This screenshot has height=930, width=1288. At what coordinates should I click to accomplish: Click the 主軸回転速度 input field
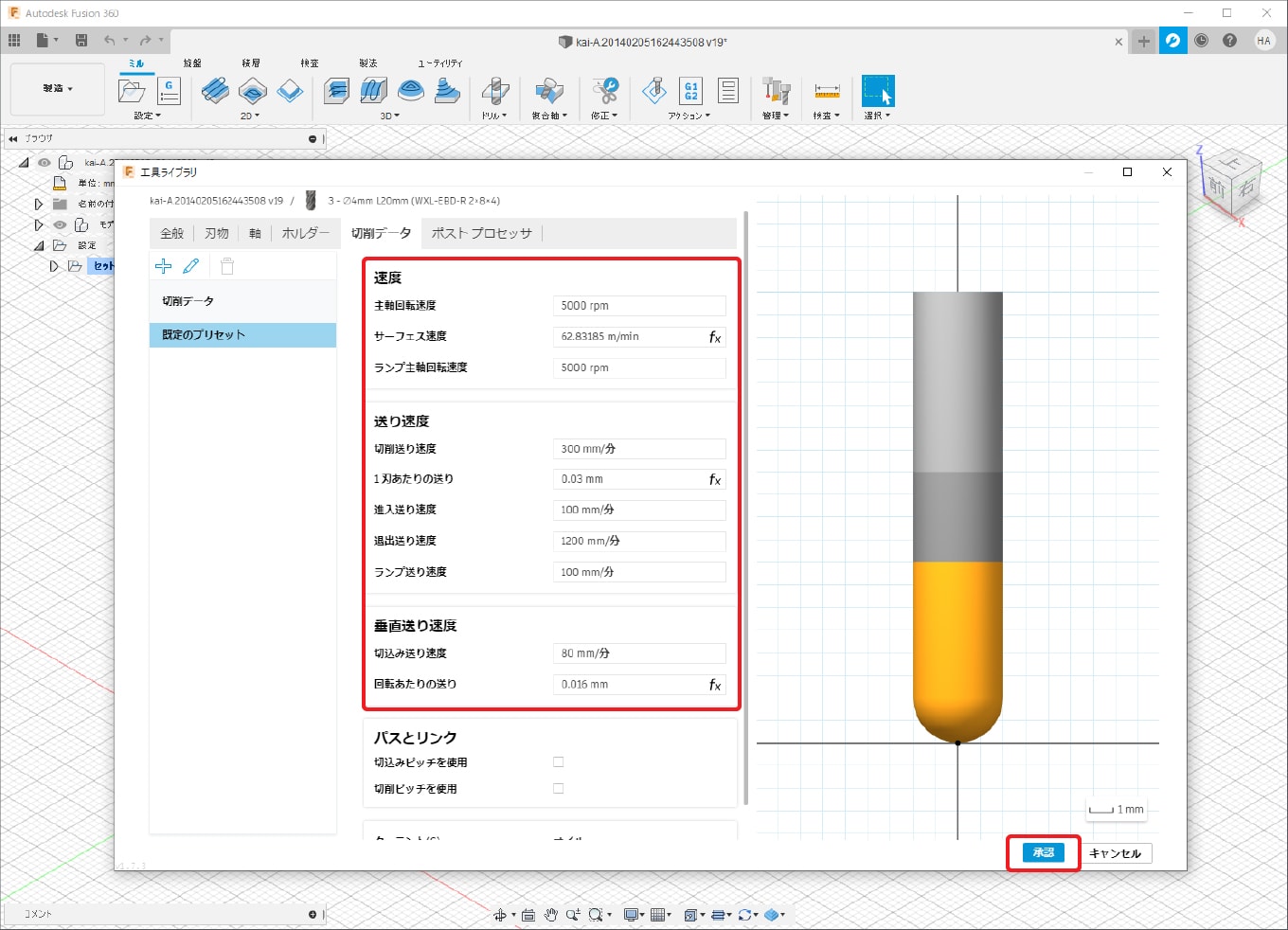(638, 306)
